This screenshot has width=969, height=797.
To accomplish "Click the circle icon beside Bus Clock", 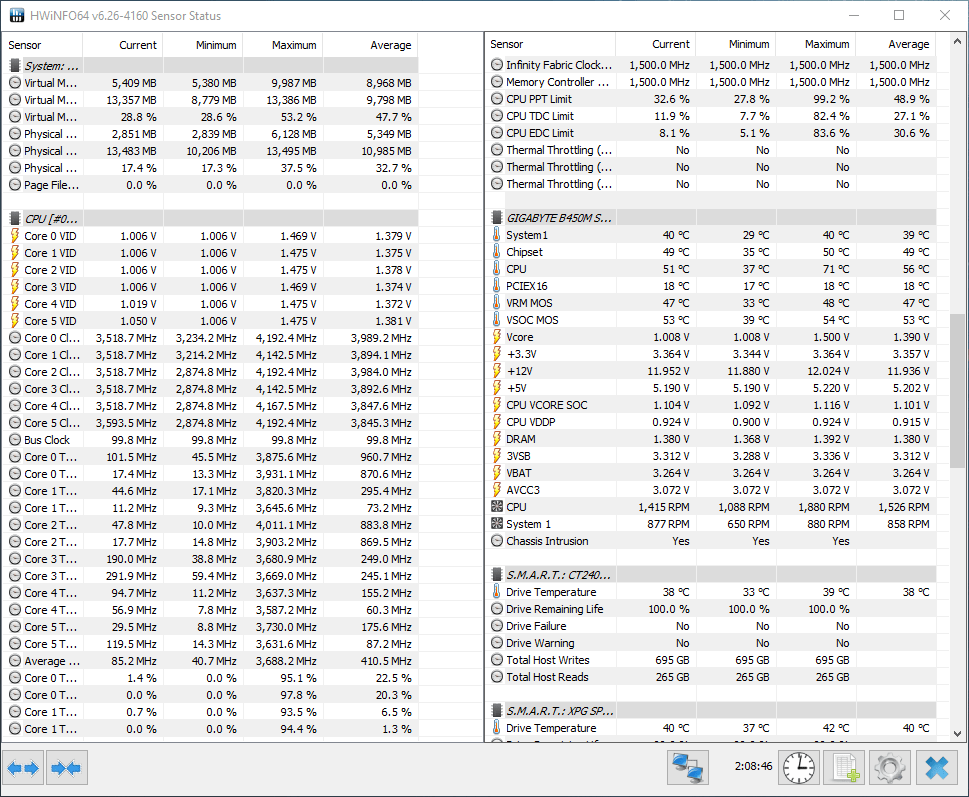I will click(15, 440).
